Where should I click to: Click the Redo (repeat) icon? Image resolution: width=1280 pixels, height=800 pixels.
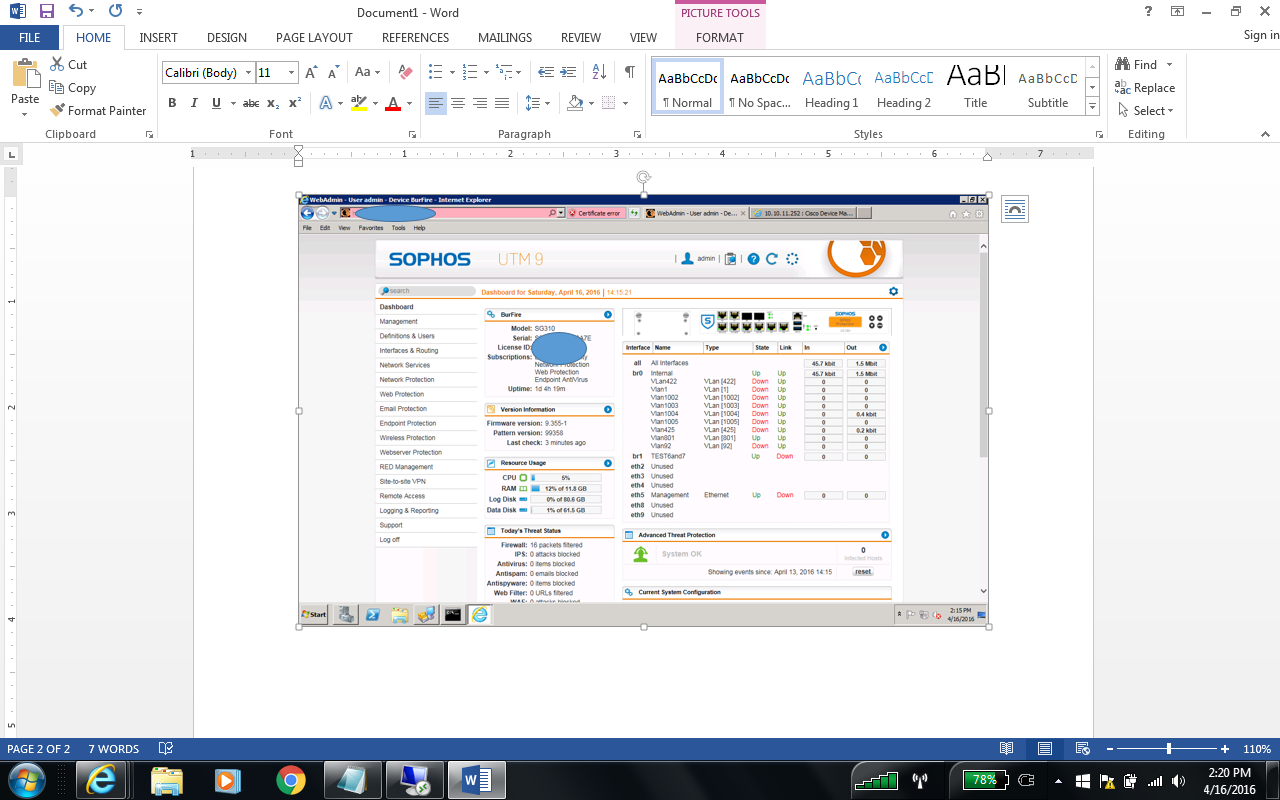(115, 12)
